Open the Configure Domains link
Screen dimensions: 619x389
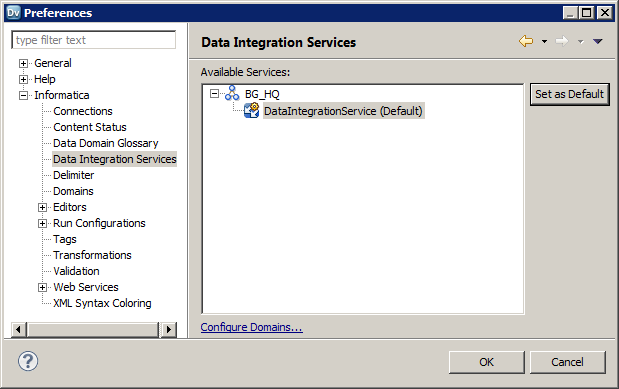click(x=251, y=327)
